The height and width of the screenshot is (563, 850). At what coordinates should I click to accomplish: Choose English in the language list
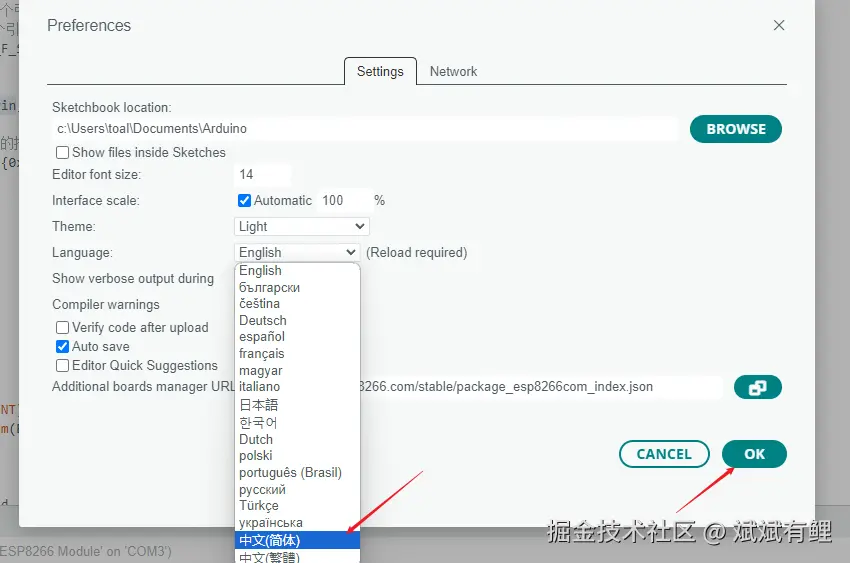298,270
